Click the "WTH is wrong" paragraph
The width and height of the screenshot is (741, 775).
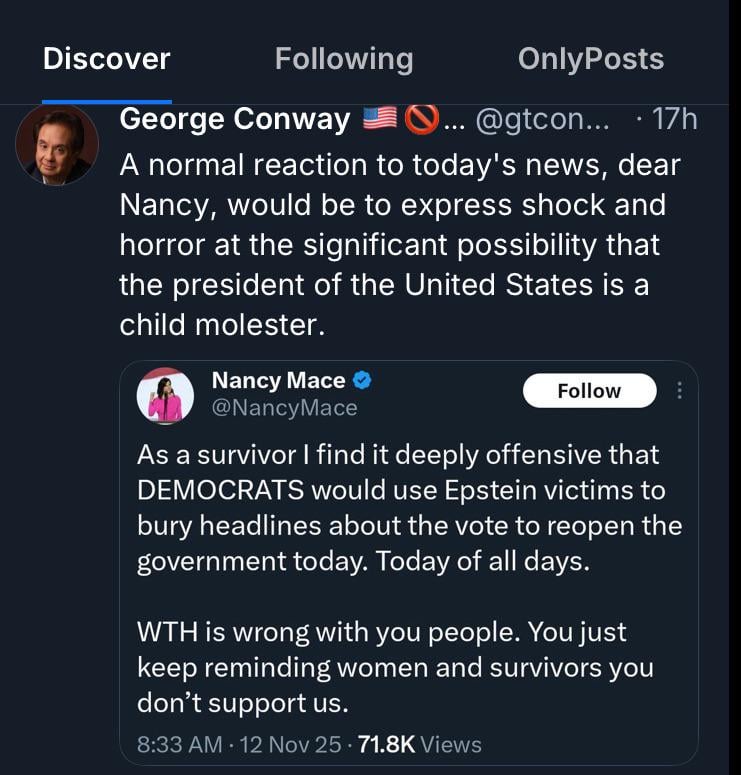point(395,667)
